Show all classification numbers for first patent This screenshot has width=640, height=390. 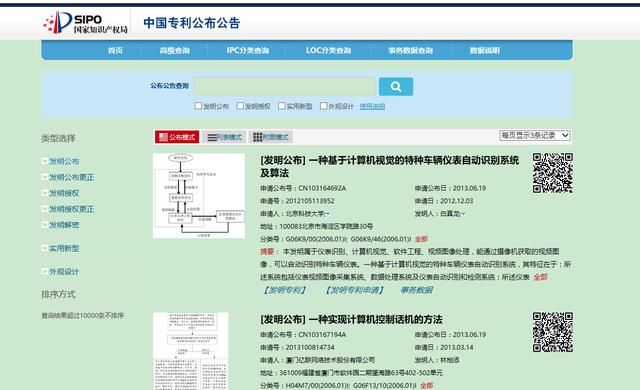coord(421,239)
